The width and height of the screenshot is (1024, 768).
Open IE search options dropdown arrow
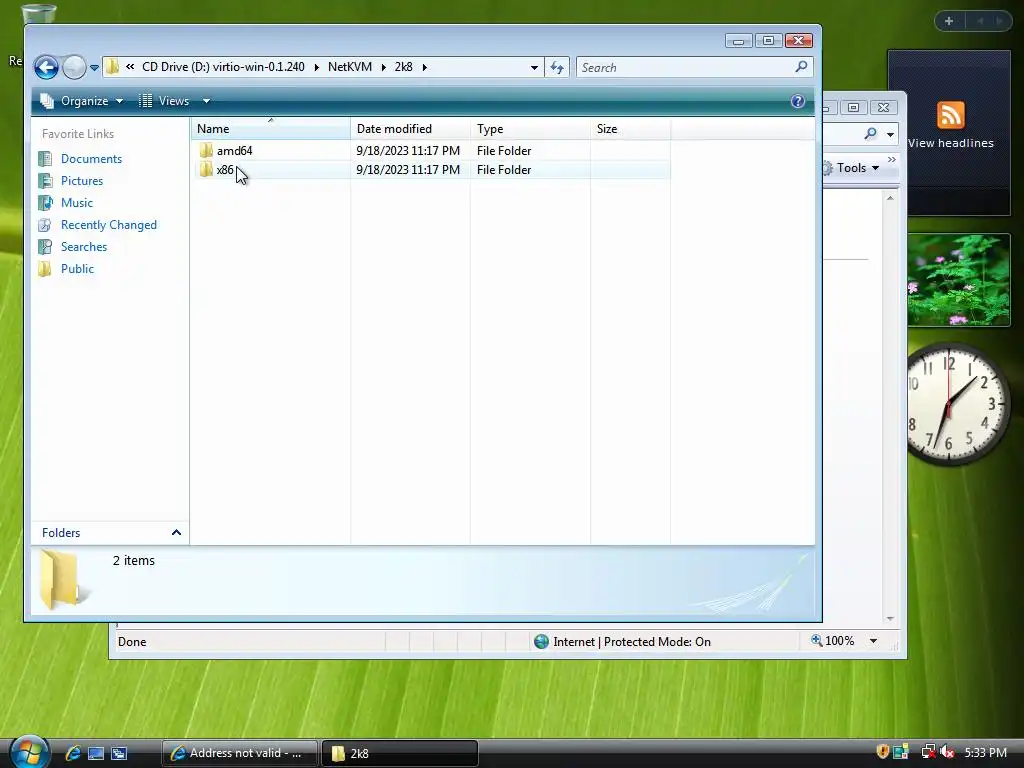click(x=890, y=135)
